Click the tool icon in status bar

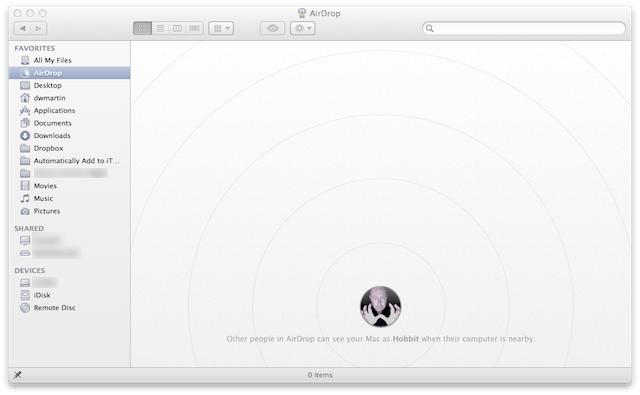click(x=18, y=375)
